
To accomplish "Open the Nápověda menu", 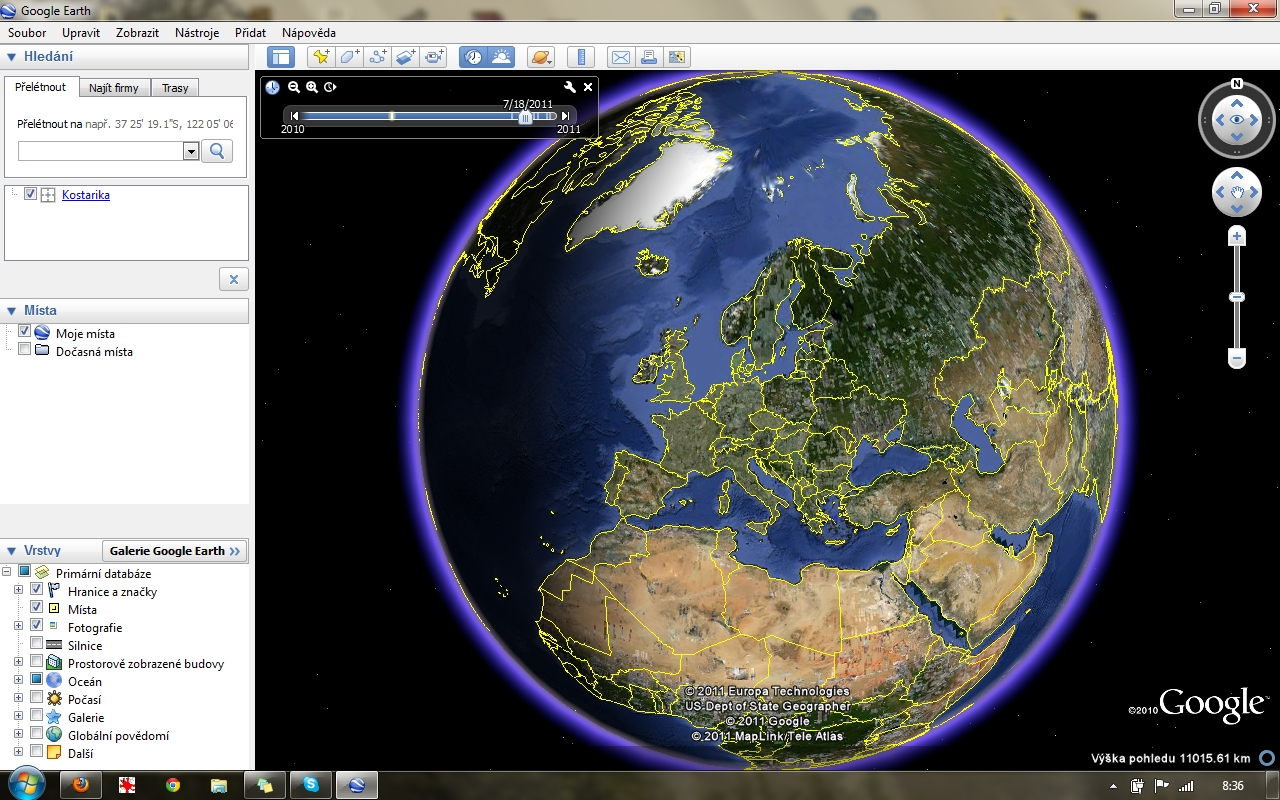I will click(309, 33).
